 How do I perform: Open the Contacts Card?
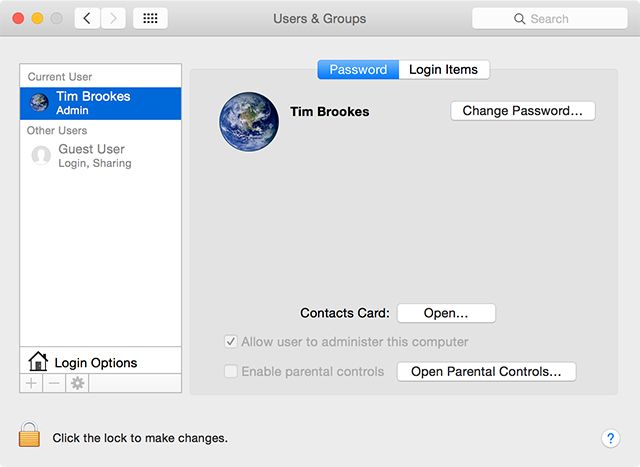click(x=446, y=313)
